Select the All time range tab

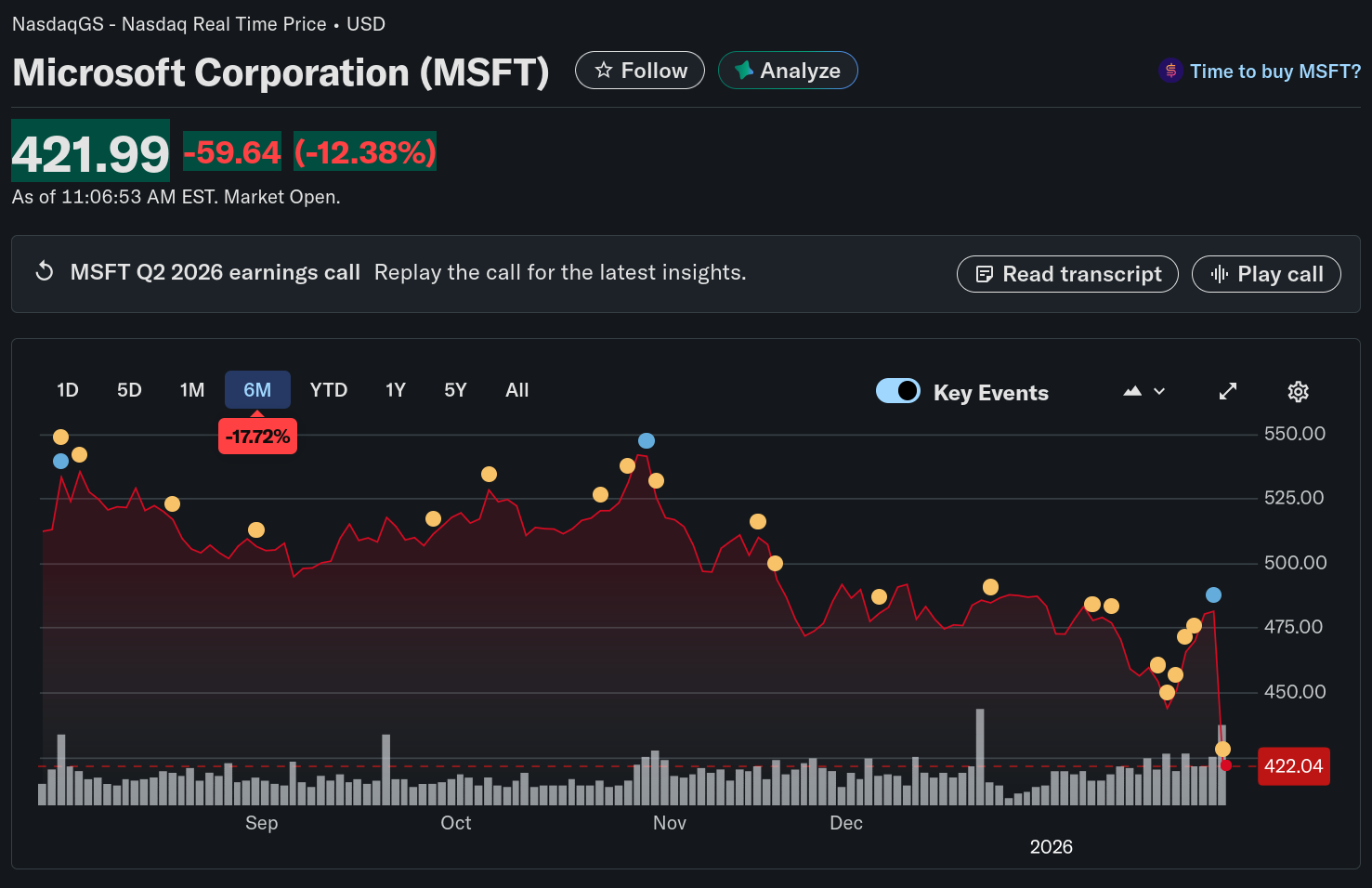pos(516,390)
